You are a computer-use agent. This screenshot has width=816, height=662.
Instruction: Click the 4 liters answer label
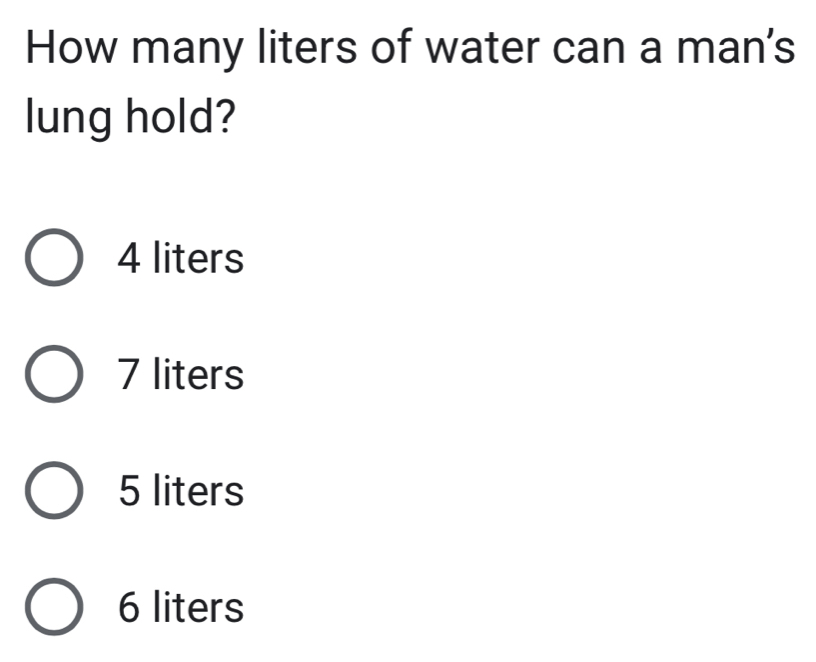click(180, 259)
